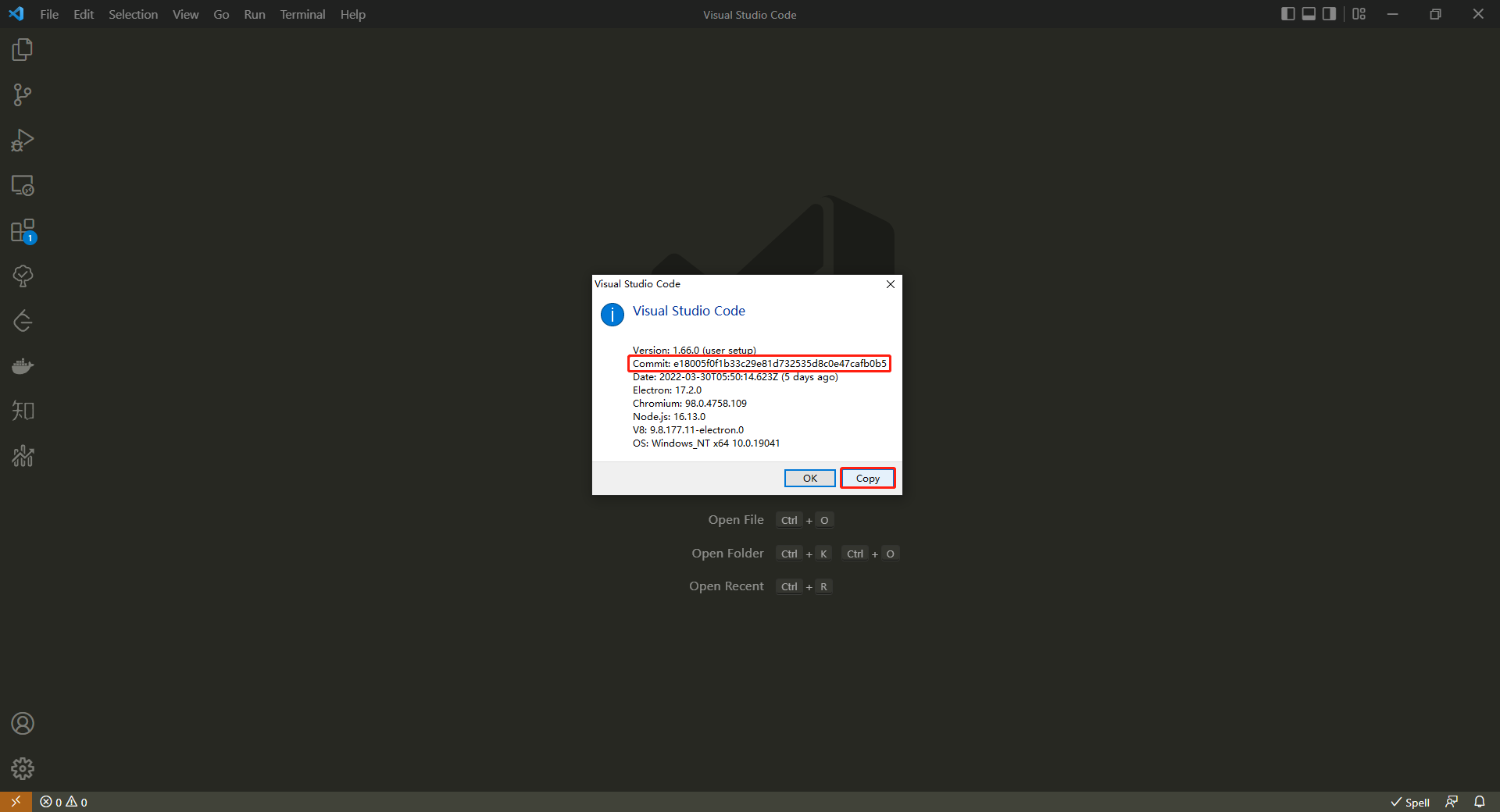Click OK to dismiss the About dialog
1500x812 pixels.
click(809, 478)
